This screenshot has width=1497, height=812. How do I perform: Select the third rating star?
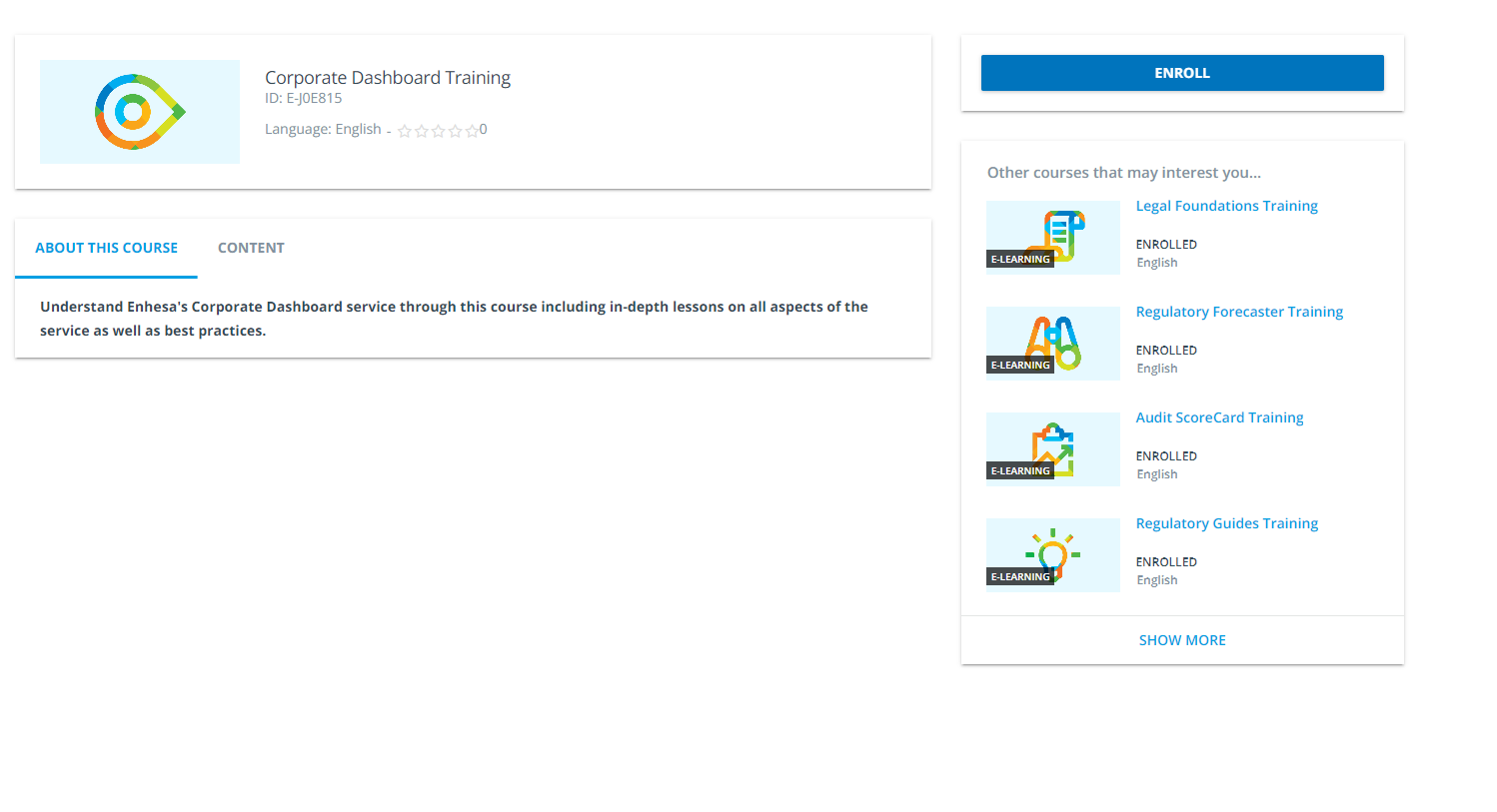tap(438, 130)
